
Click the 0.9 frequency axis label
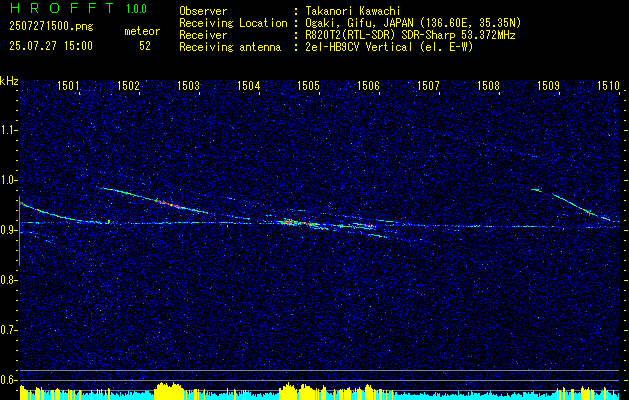8,230
